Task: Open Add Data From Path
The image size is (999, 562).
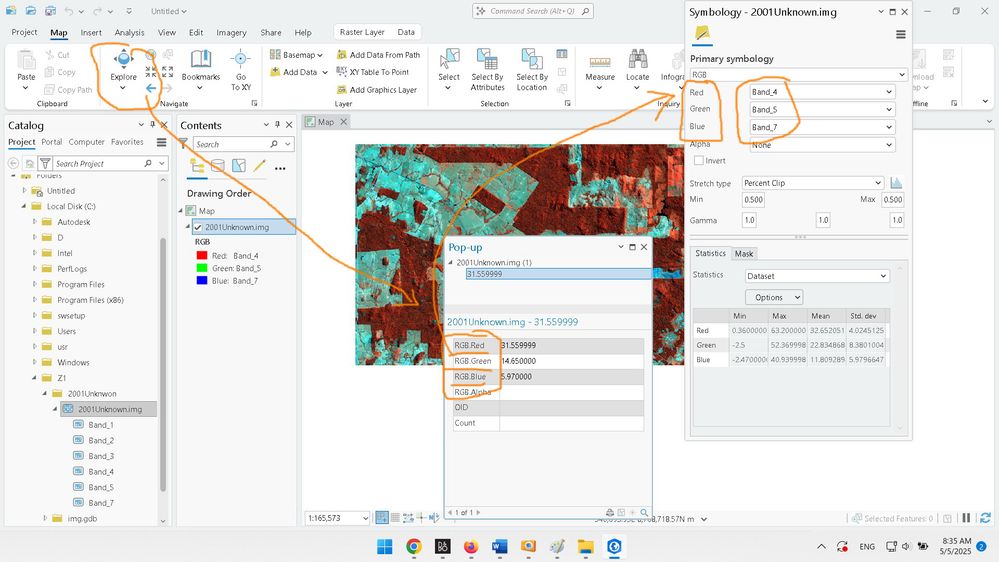Action: coord(377,55)
